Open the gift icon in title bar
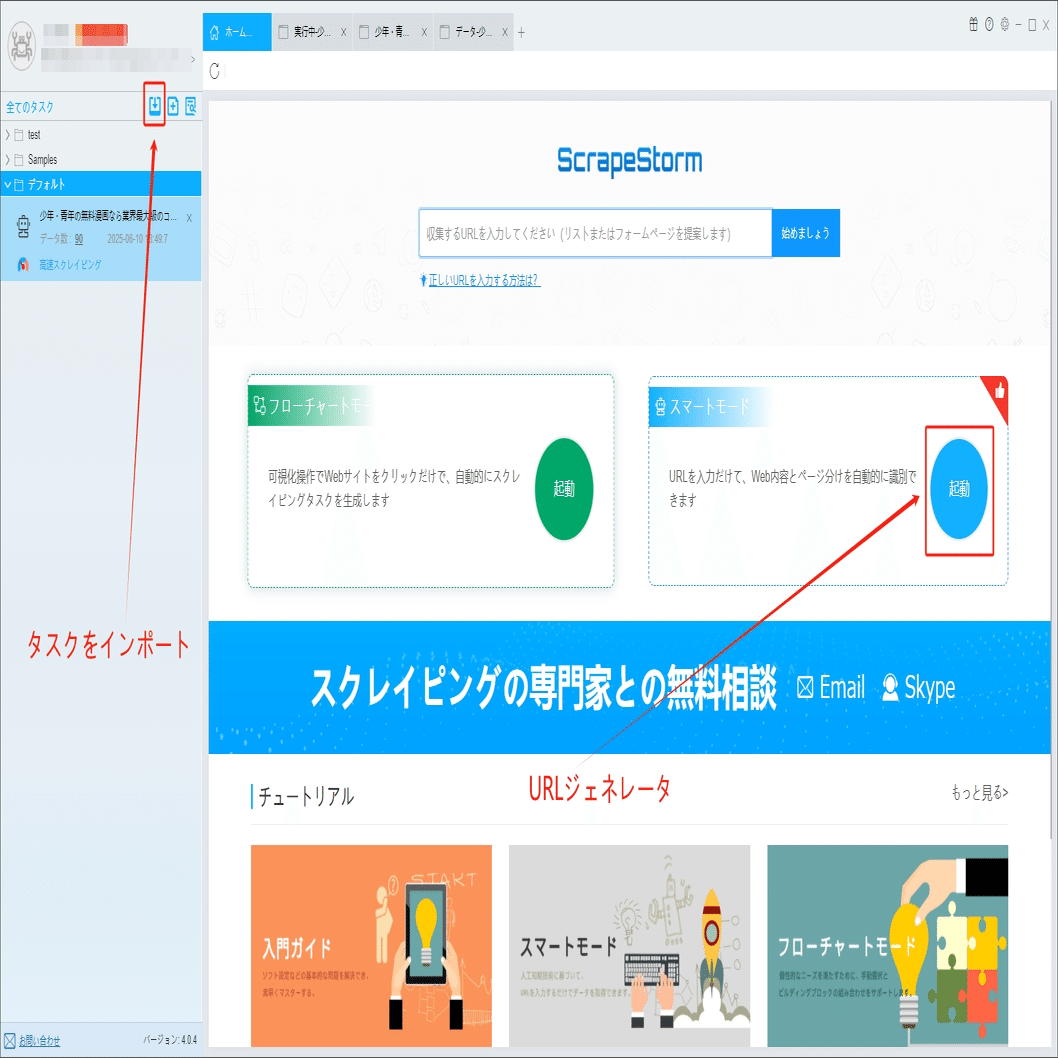1058x1058 pixels. pos(973,24)
